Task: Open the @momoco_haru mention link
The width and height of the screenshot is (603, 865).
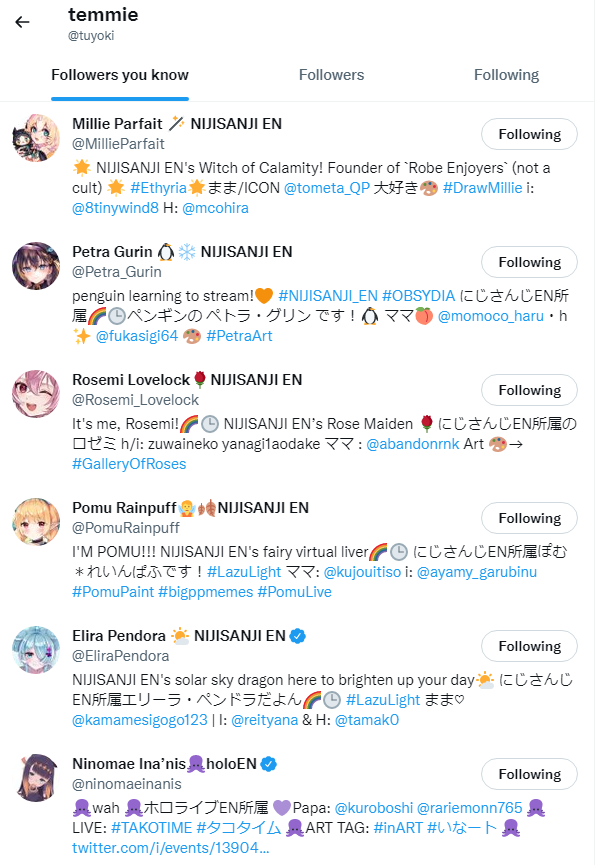Action: (x=490, y=316)
